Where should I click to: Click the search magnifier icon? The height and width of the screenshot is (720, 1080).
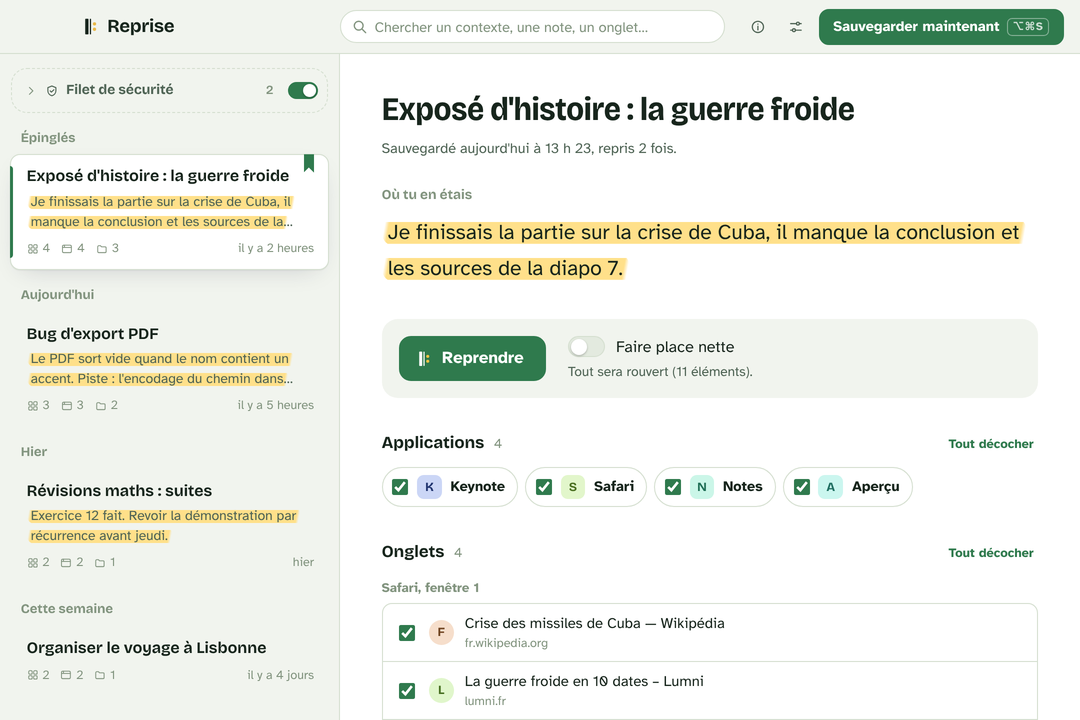pyautogui.click(x=360, y=27)
